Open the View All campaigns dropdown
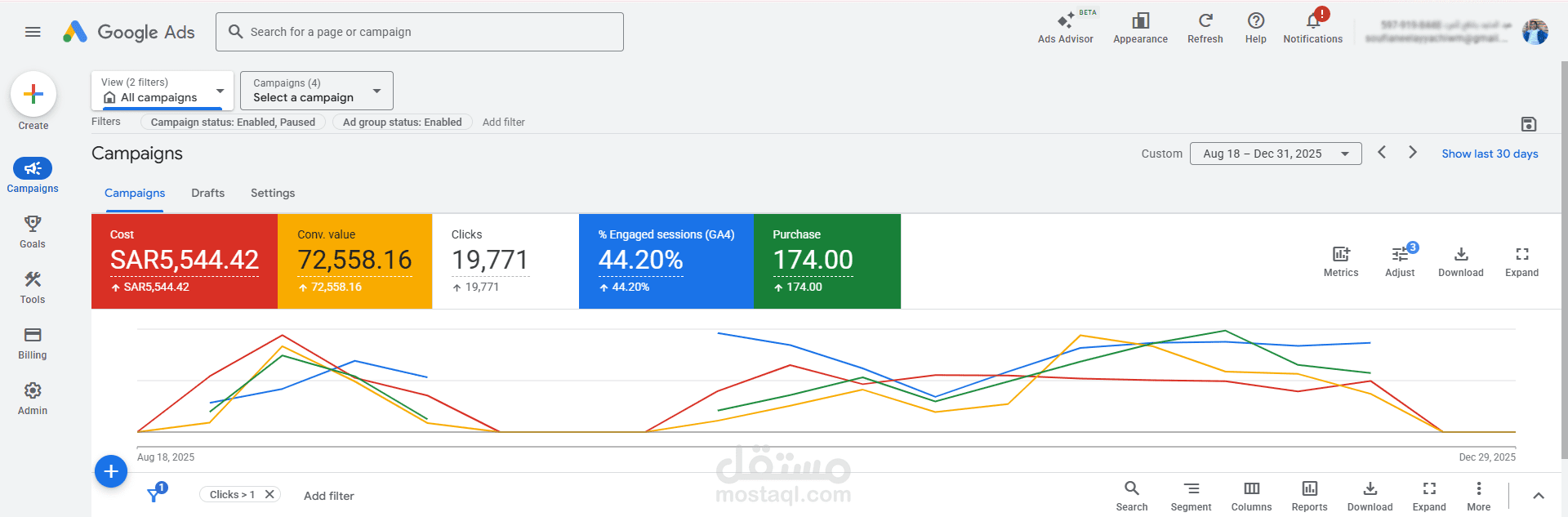Image resolution: width=1568 pixels, height=517 pixels. pos(163,90)
